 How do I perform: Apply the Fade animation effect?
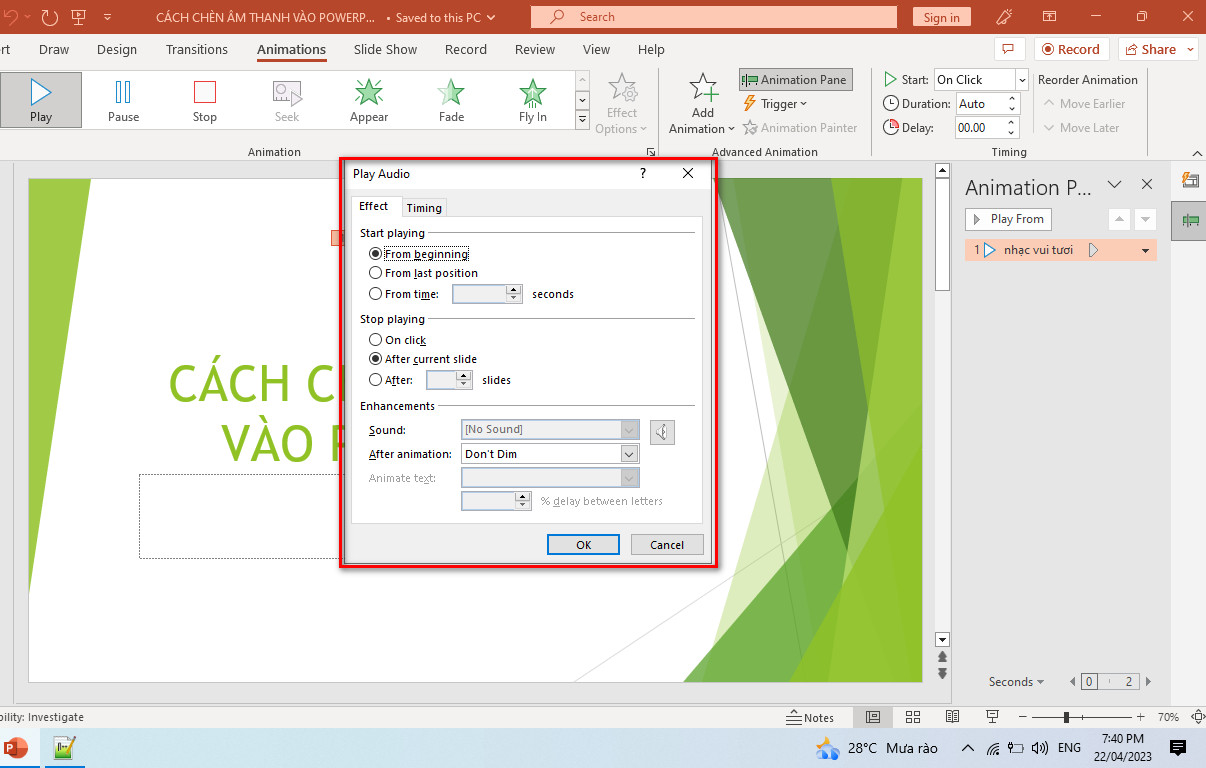tap(451, 101)
